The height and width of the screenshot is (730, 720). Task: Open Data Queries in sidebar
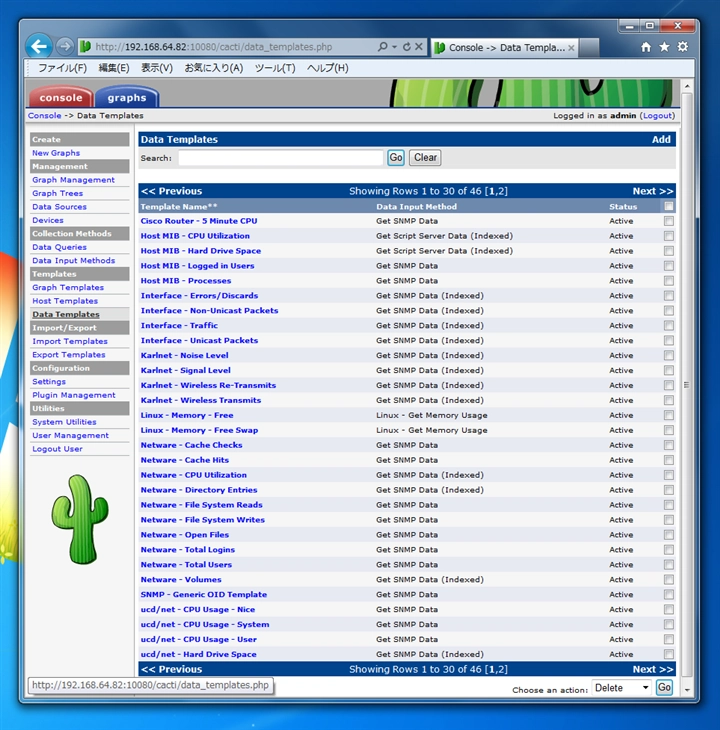59,247
